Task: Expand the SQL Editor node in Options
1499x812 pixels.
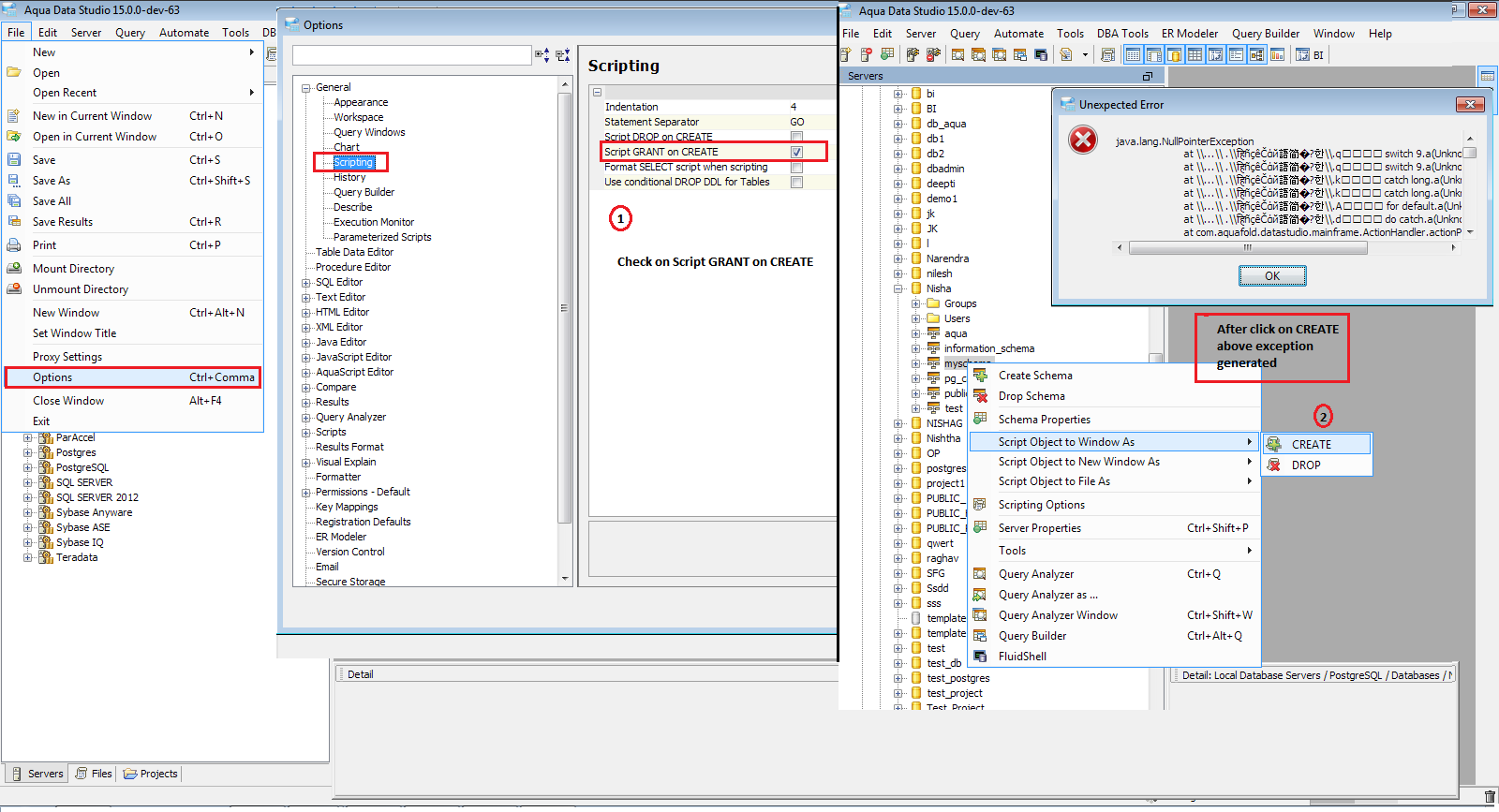Action: coord(306,282)
